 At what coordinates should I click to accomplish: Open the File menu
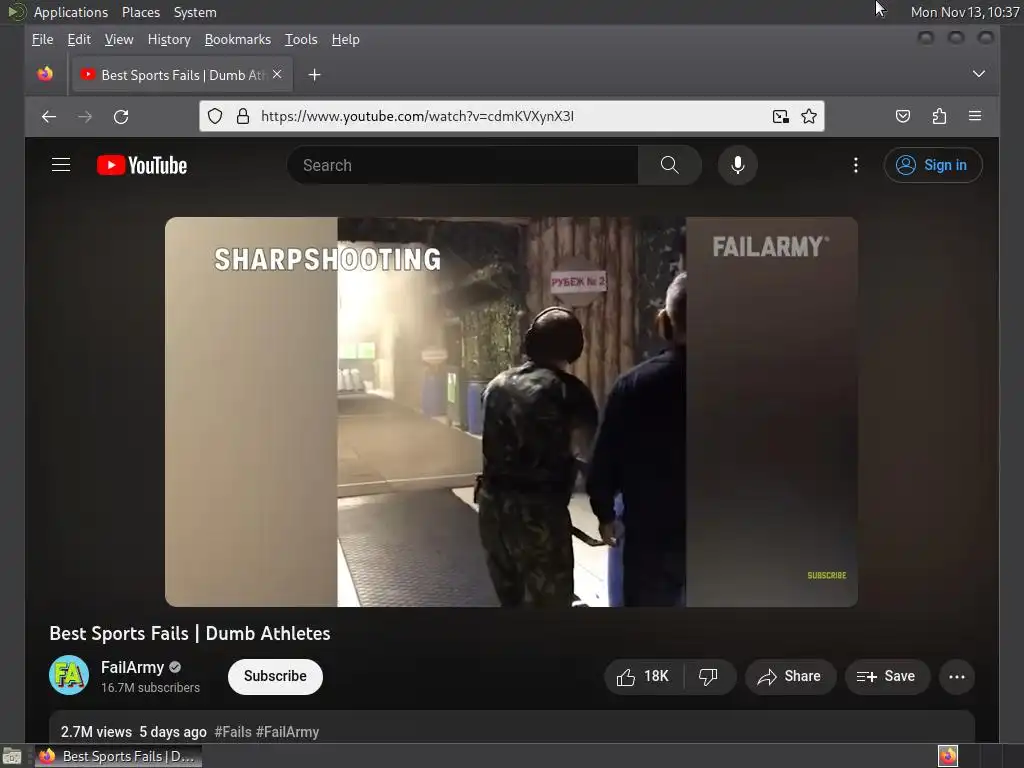click(x=42, y=39)
